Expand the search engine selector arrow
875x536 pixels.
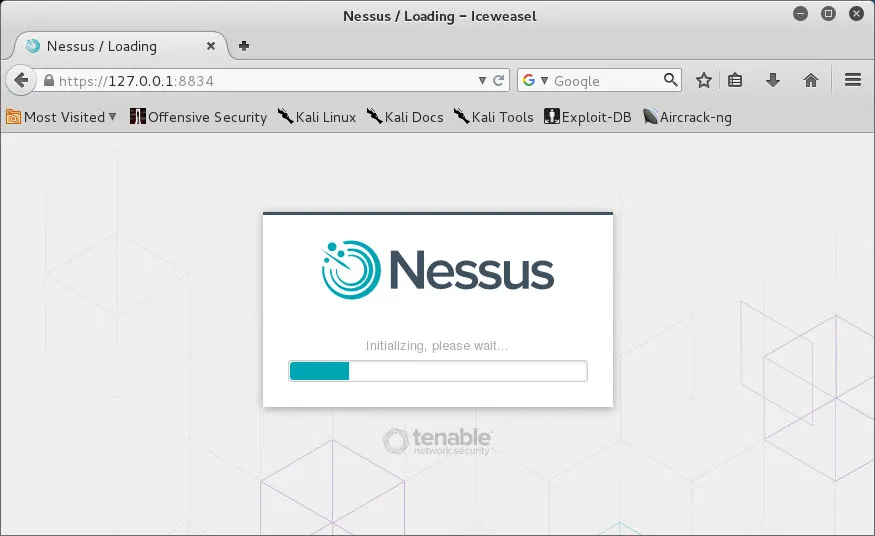544,80
